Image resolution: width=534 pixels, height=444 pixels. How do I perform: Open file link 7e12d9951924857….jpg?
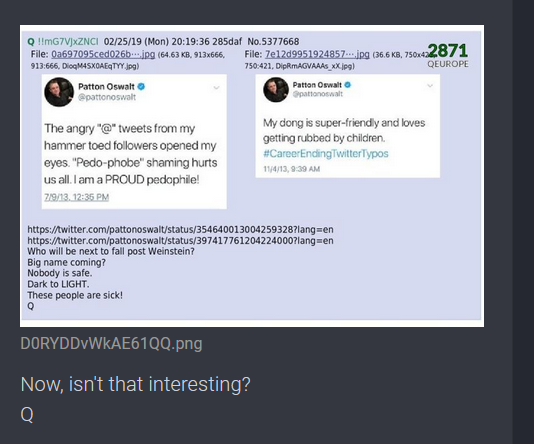[317, 54]
